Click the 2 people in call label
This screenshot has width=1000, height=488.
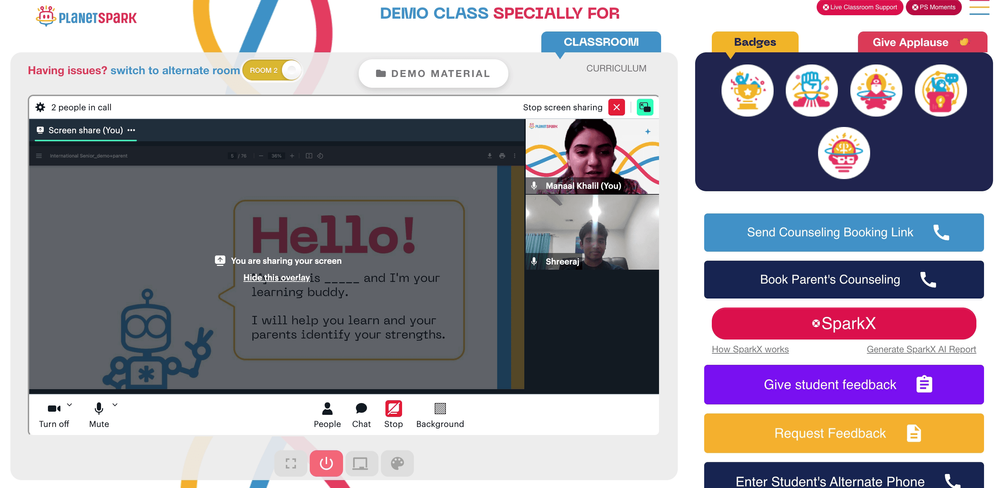click(81, 107)
